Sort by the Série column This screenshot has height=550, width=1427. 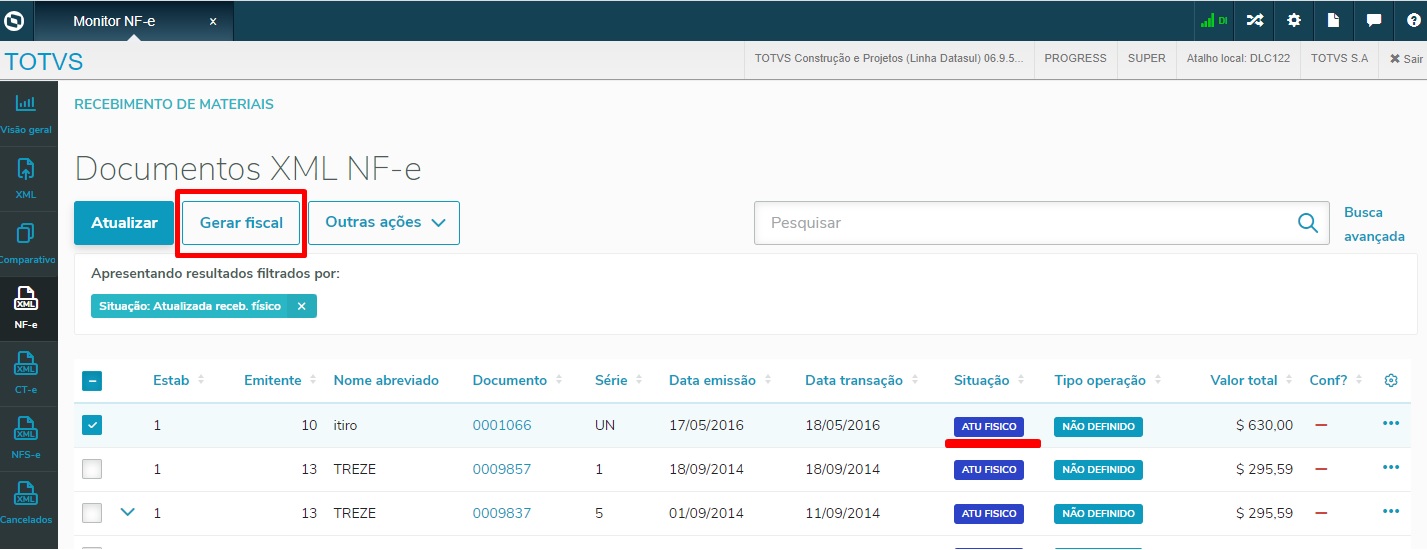tap(618, 380)
